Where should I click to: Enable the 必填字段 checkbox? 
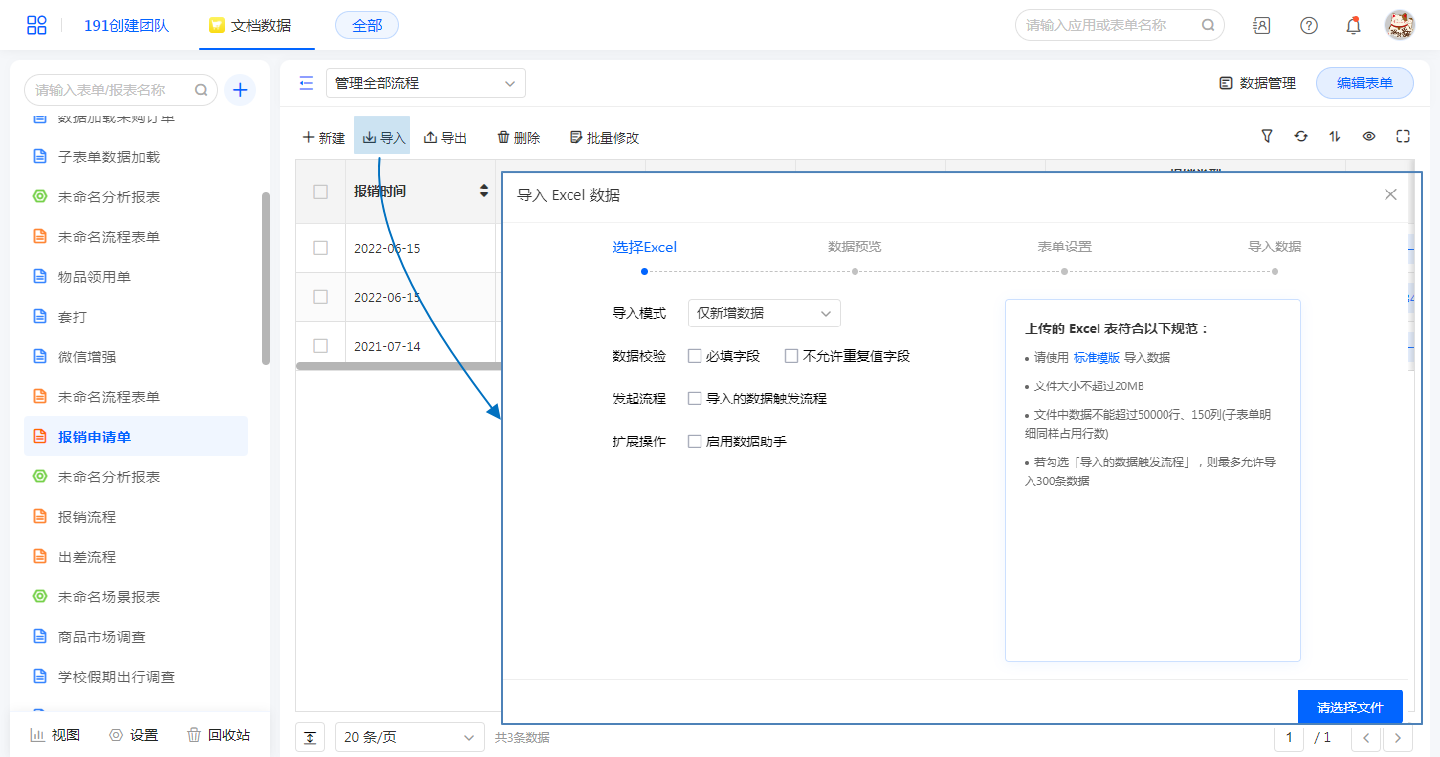pos(695,356)
